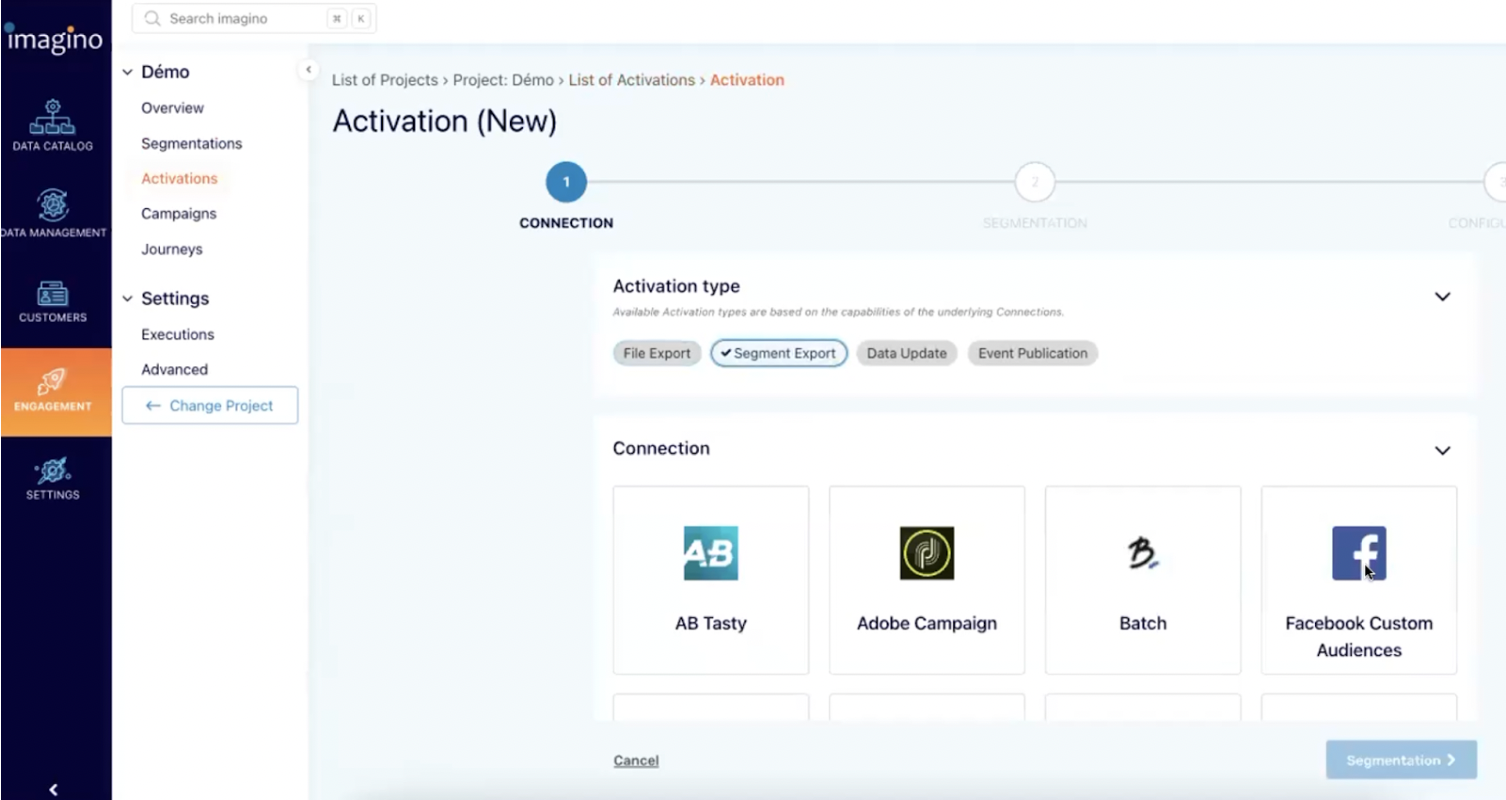The height and width of the screenshot is (800, 1506).
Task: Click step 2 Segmentation circle
Action: pos(1035,182)
